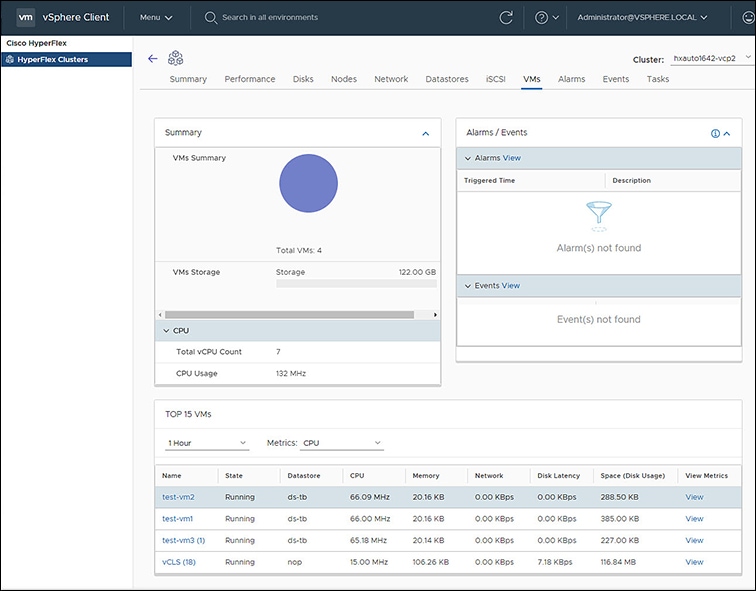Open the Administrator@VSPHERE.LOCAL user menu
The width and height of the screenshot is (756, 591).
[x=642, y=17]
